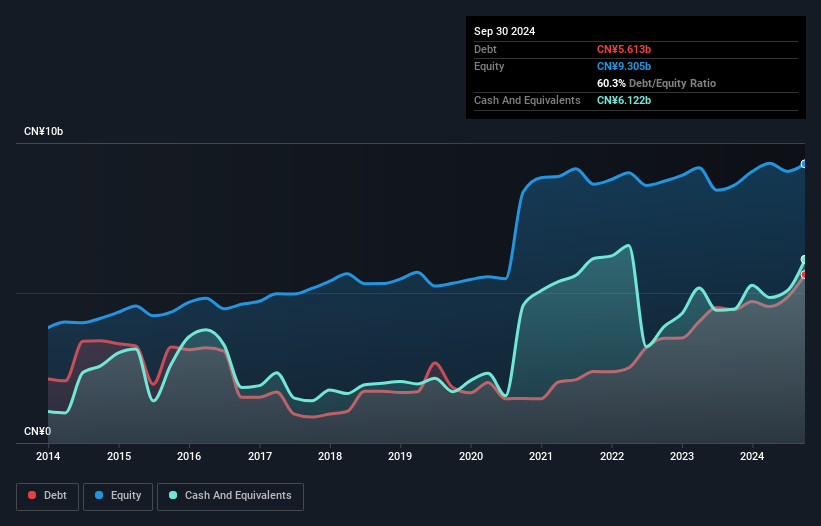Click the 2017 x-axis label

[x=260, y=456]
